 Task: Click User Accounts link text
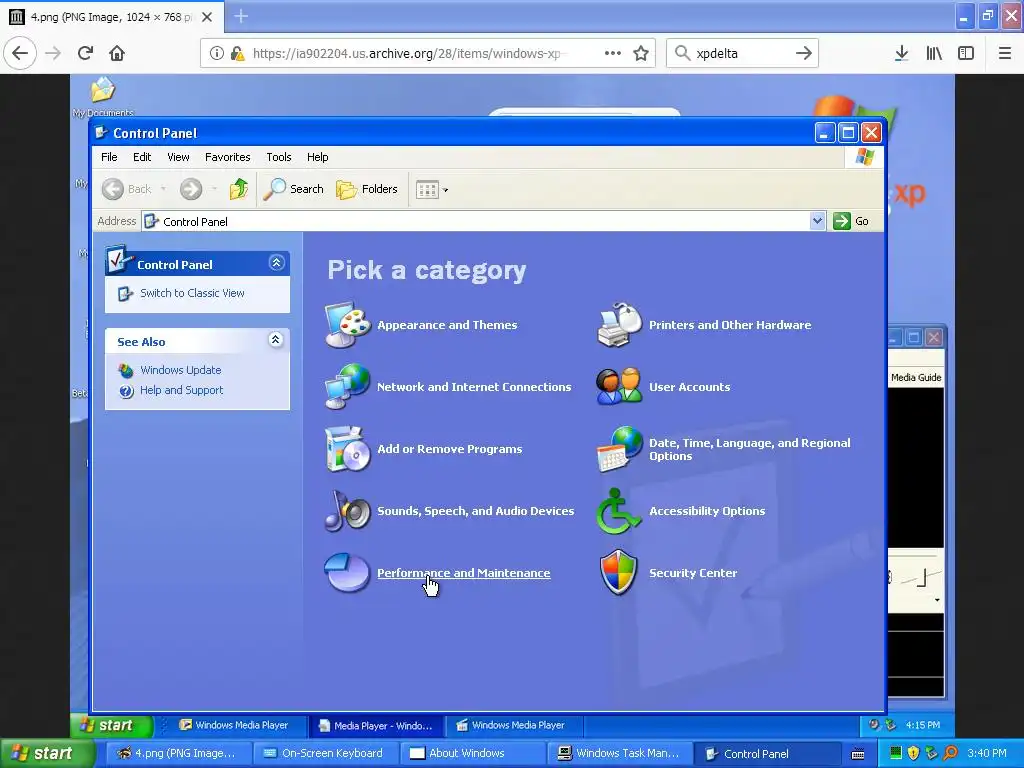pyautogui.click(x=690, y=387)
